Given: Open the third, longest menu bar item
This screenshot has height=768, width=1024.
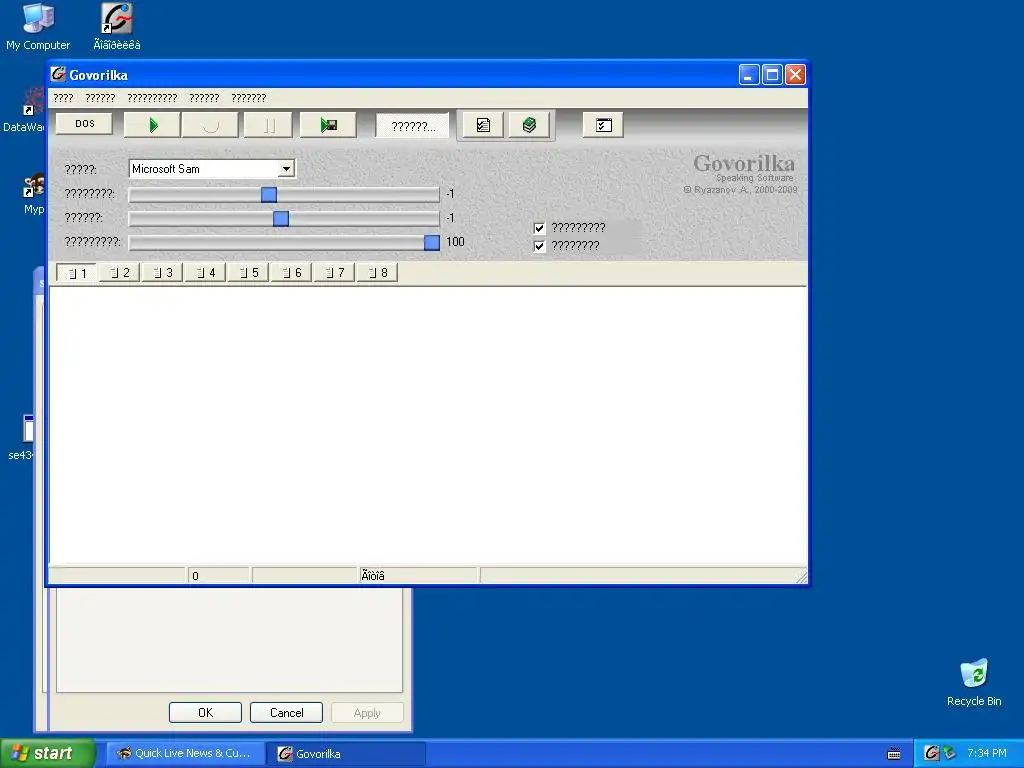Looking at the screenshot, I should tap(152, 98).
